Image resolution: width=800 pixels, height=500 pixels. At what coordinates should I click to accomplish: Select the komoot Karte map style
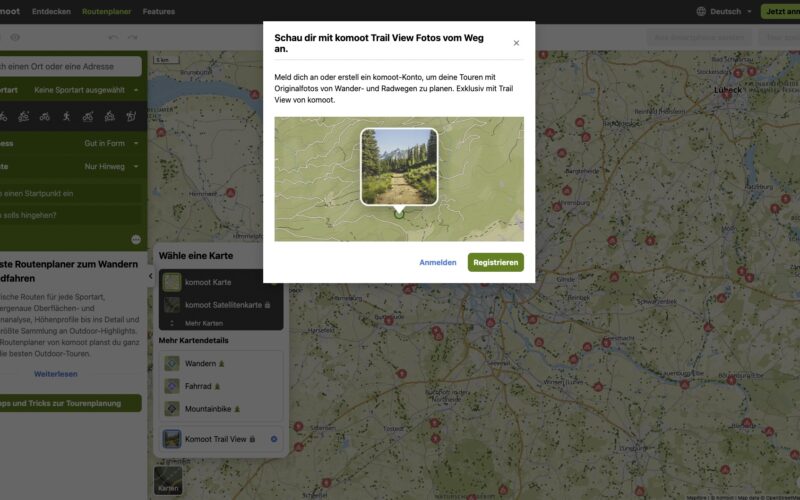220,282
